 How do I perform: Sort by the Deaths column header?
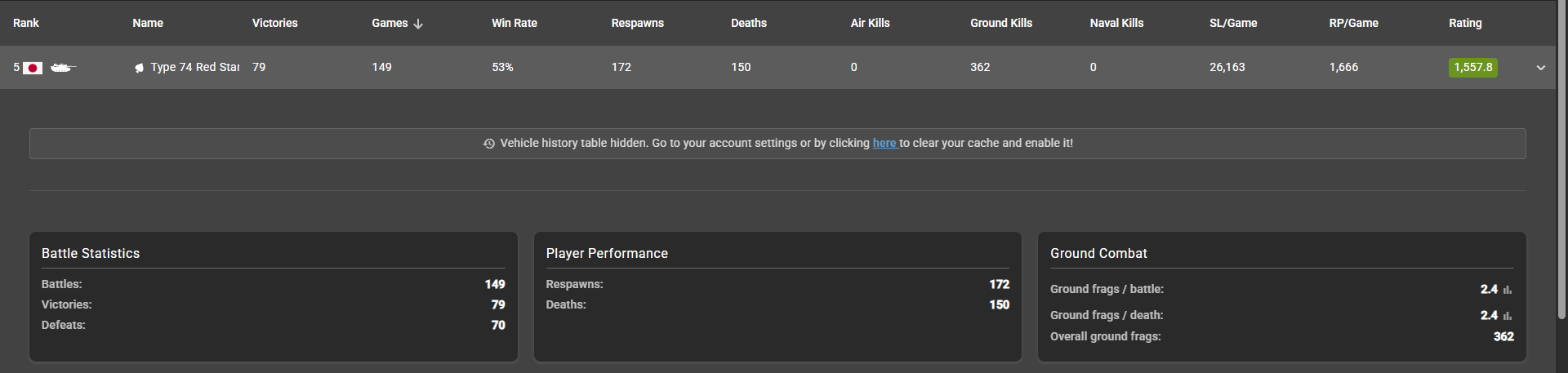click(x=749, y=23)
